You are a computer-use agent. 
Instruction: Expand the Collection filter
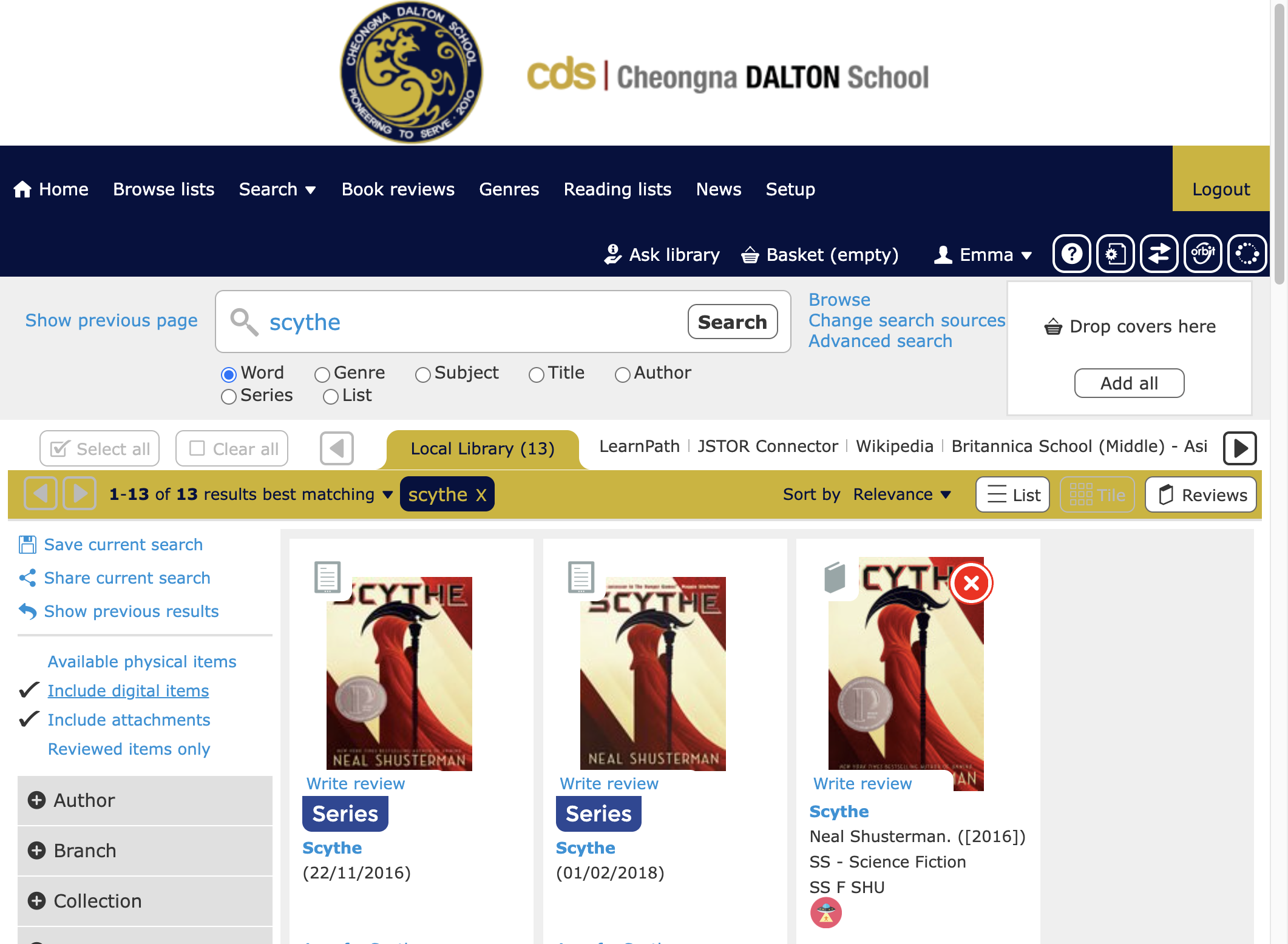[145, 901]
